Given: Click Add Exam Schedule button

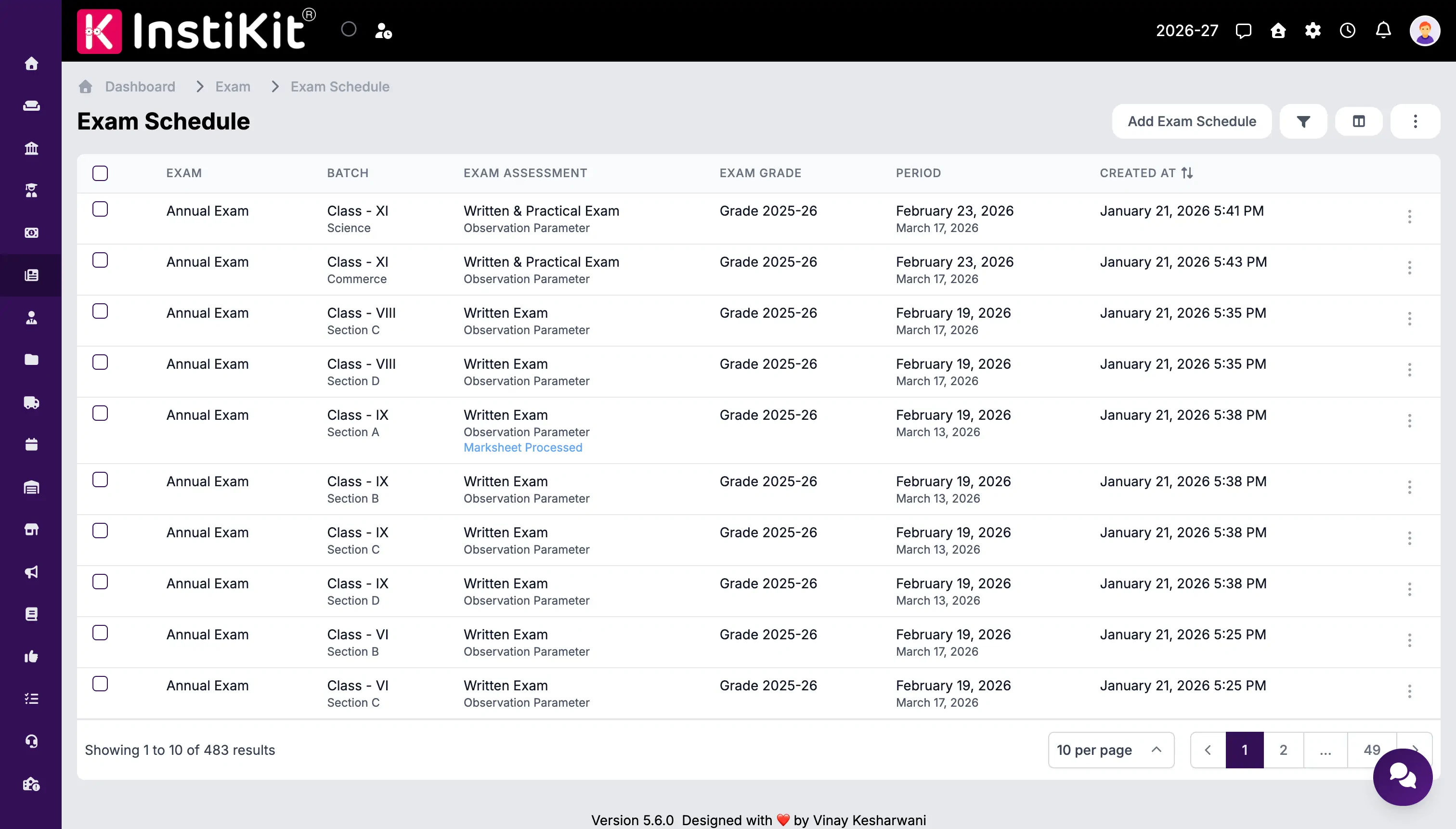Looking at the screenshot, I should click(1192, 121).
